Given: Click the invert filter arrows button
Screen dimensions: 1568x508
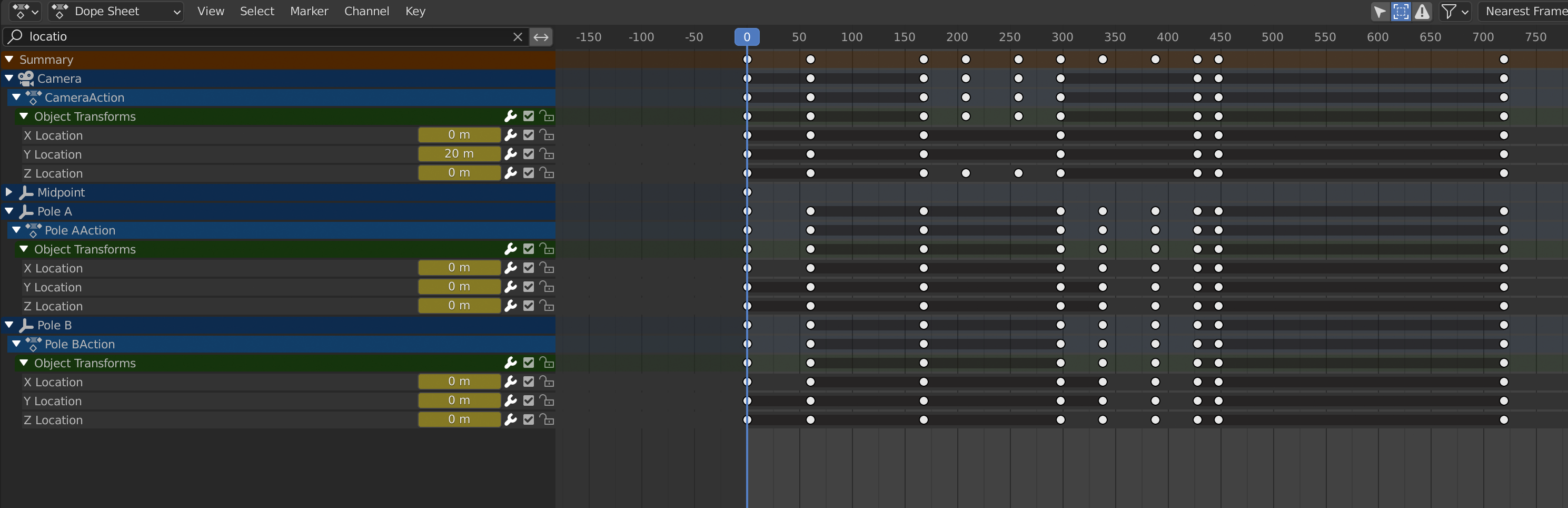Looking at the screenshot, I should tap(541, 36).
